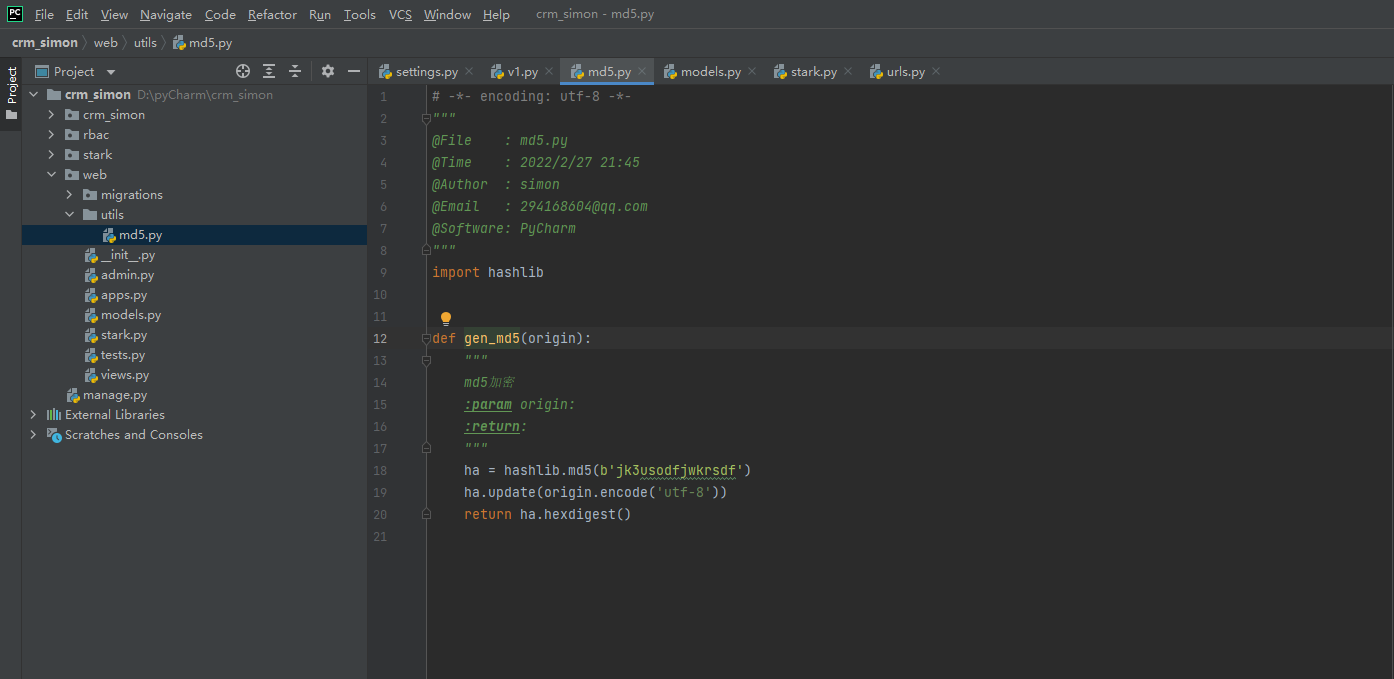The height and width of the screenshot is (679, 1394).
Task: Click the locate/select opened file target icon
Action: (242, 71)
